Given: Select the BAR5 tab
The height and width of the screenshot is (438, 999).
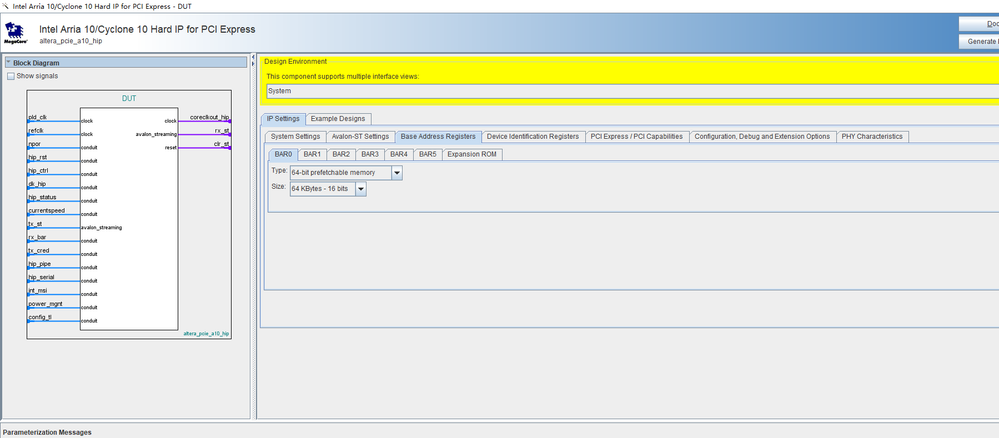Looking at the screenshot, I should pyautogui.click(x=428, y=154).
